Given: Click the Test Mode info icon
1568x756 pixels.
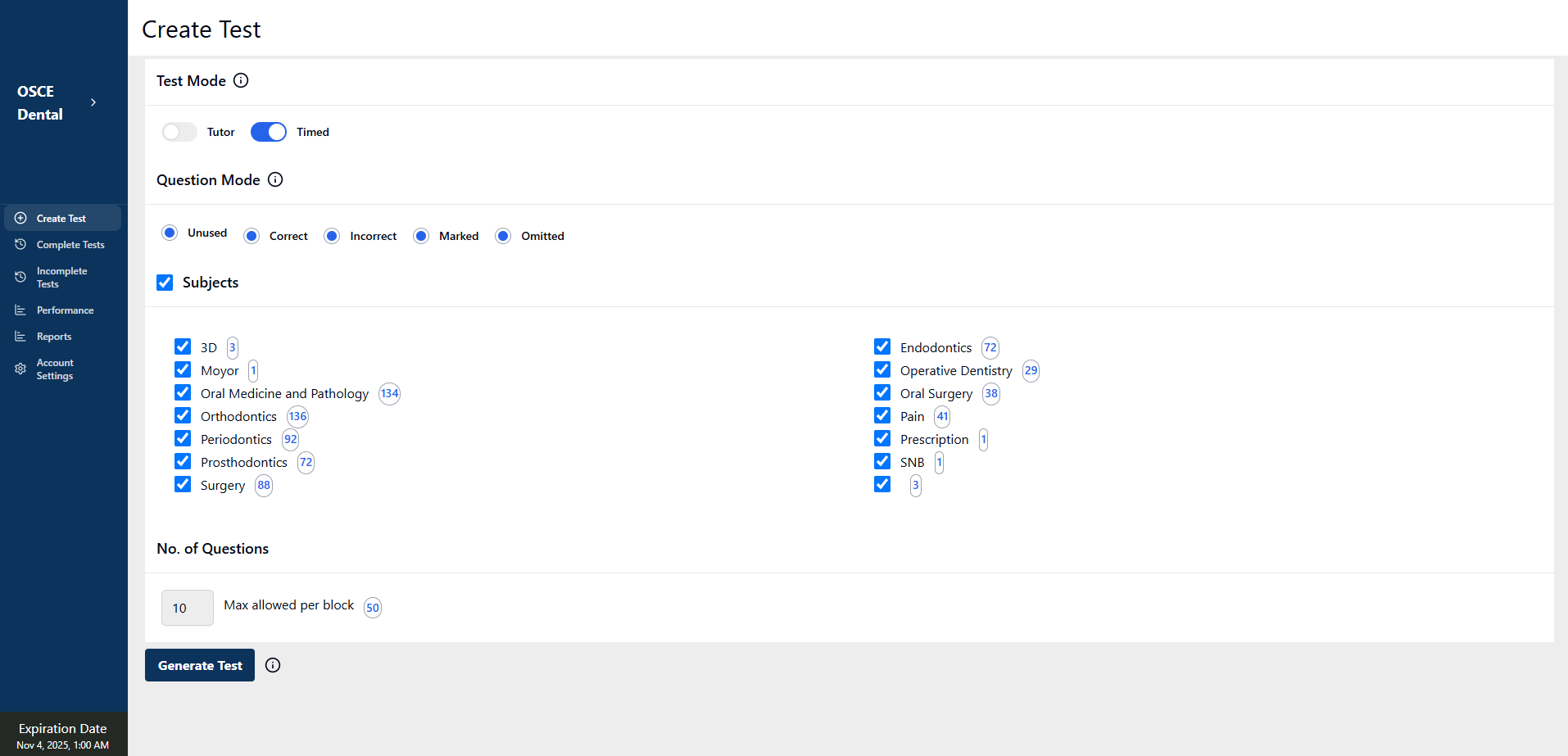Looking at the screenshot, I should [241, 80].
